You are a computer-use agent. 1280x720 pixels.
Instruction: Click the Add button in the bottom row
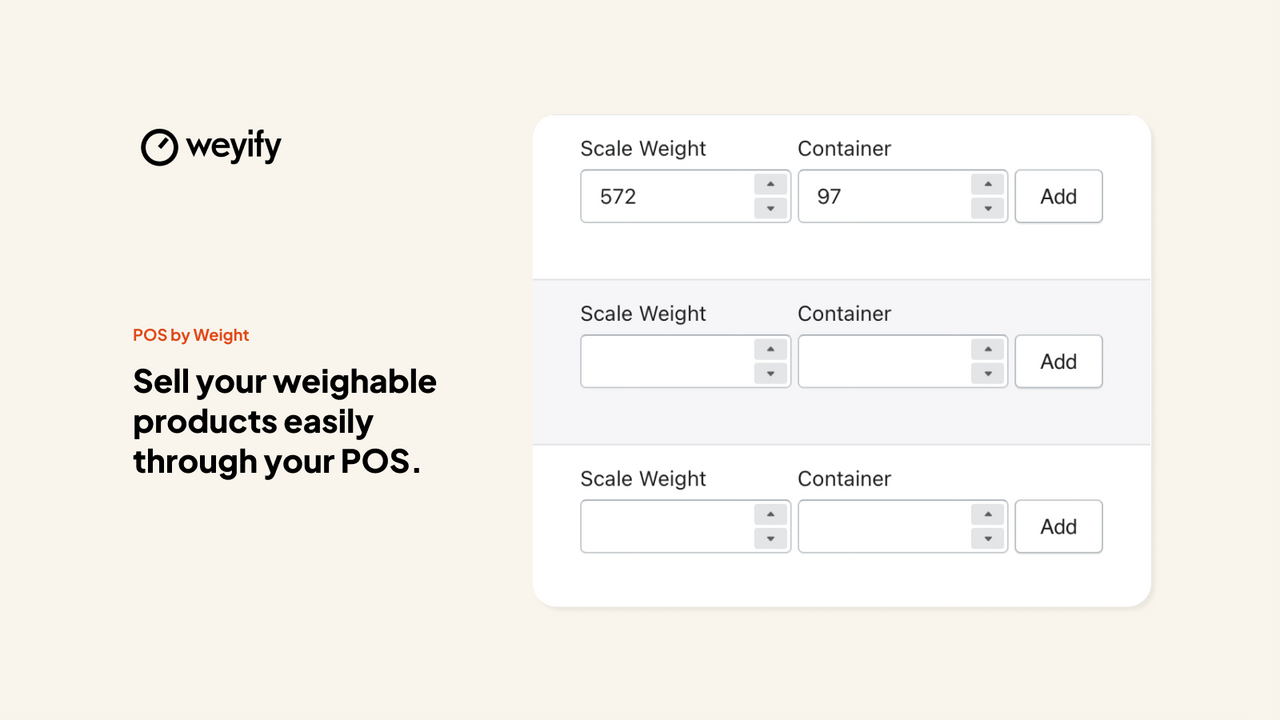tap(1058, 526)
